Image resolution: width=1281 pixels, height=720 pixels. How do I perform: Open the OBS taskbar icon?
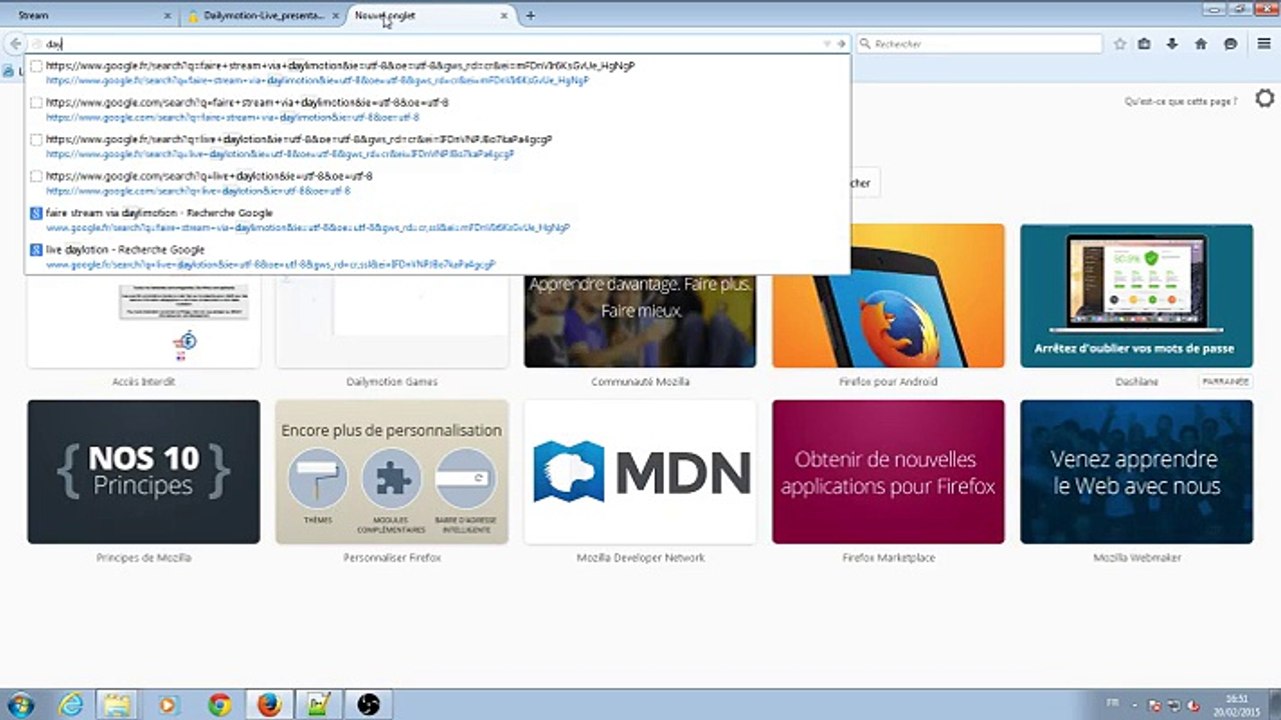368,704
